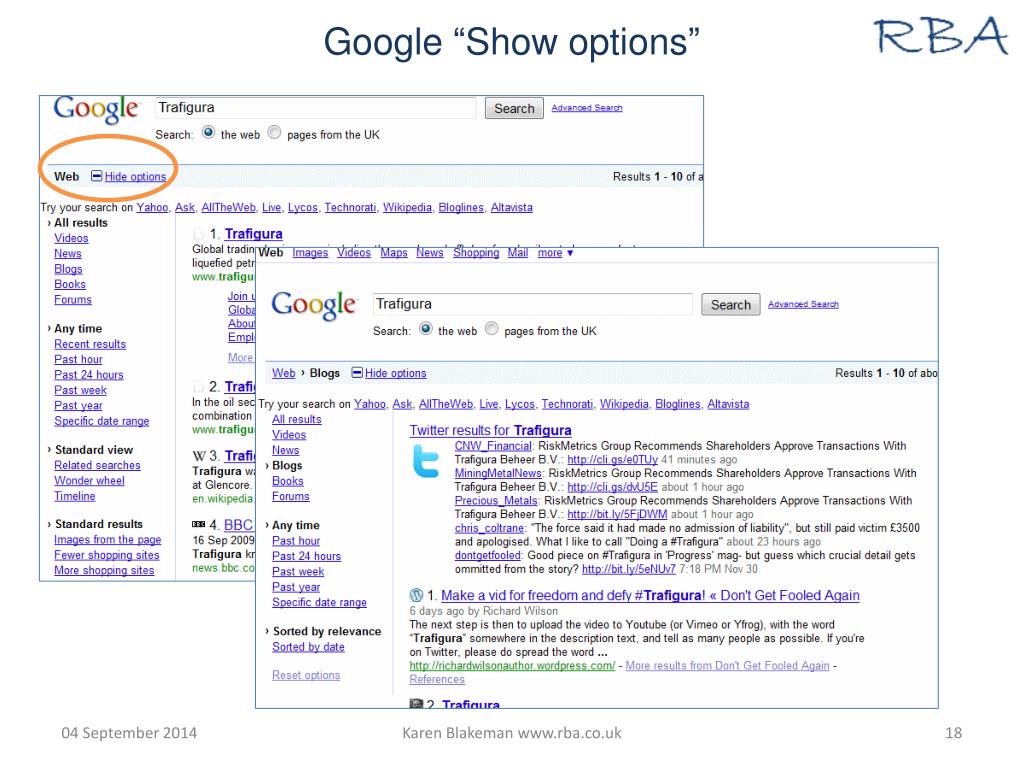1024x768 pixels.
Task: Open 'Make a vid for freedom' result
Action: click(650, 596)
